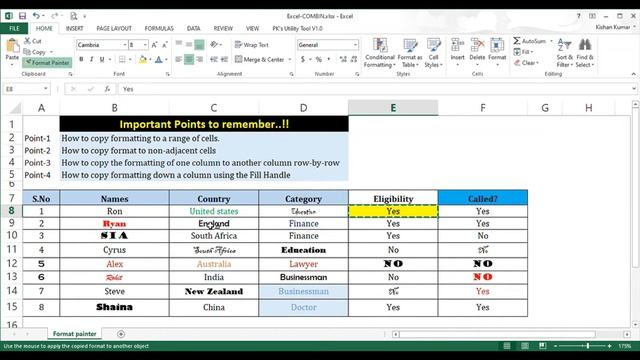Open the font size dropdown

(x=145, y=45)
